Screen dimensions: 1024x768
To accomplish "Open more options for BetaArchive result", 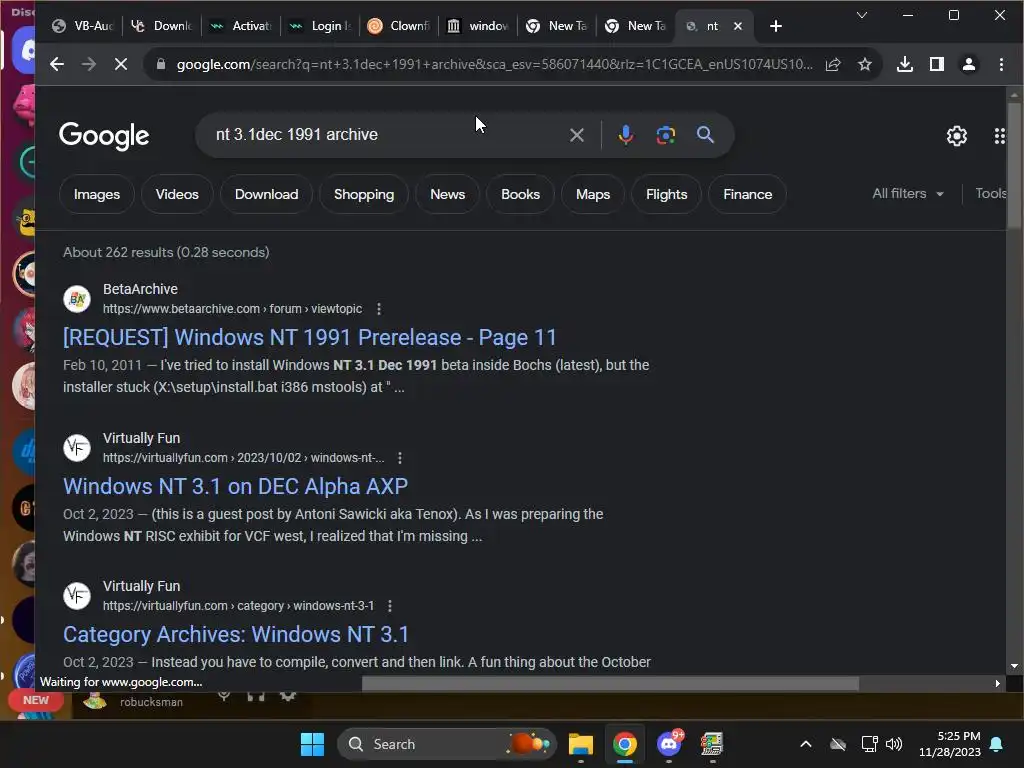I will click(x=379, y=309).
